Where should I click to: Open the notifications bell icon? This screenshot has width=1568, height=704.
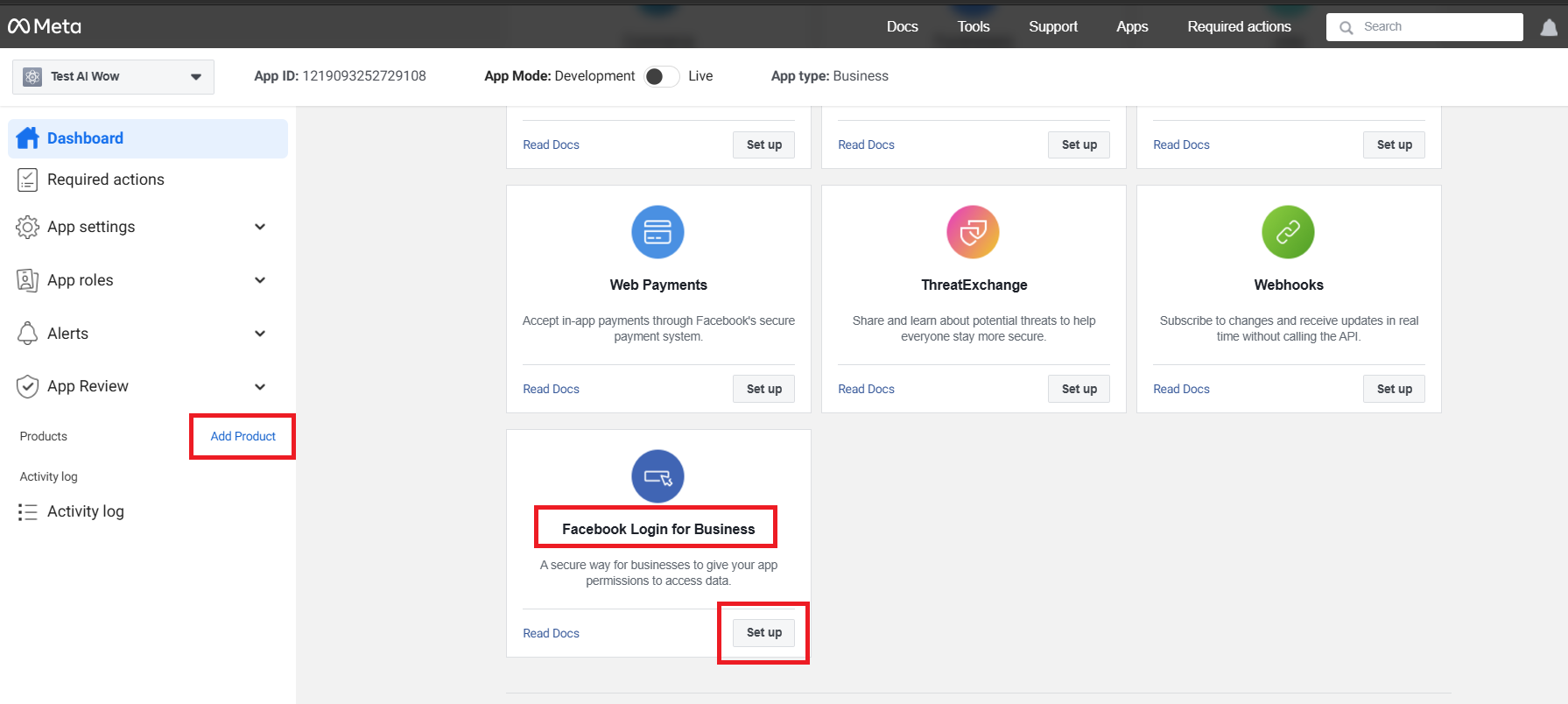(1549, 27)
